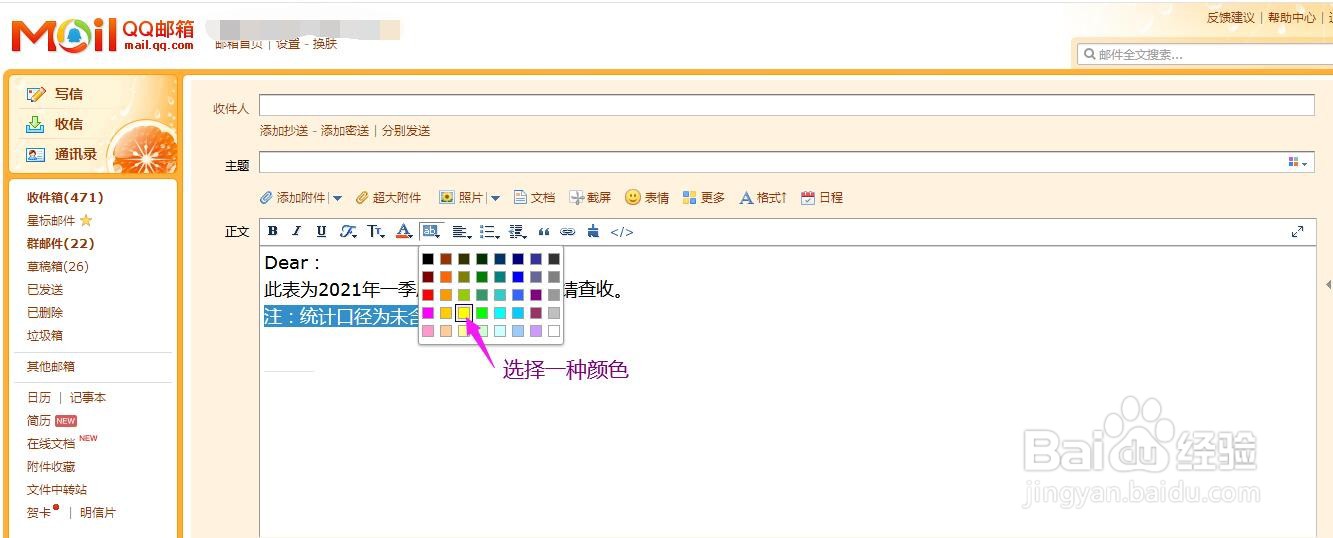The width and height of the screenshot is (1333, 538).
Task: Open the 已删除 deleted folder
Action: [x=45, y=312]
